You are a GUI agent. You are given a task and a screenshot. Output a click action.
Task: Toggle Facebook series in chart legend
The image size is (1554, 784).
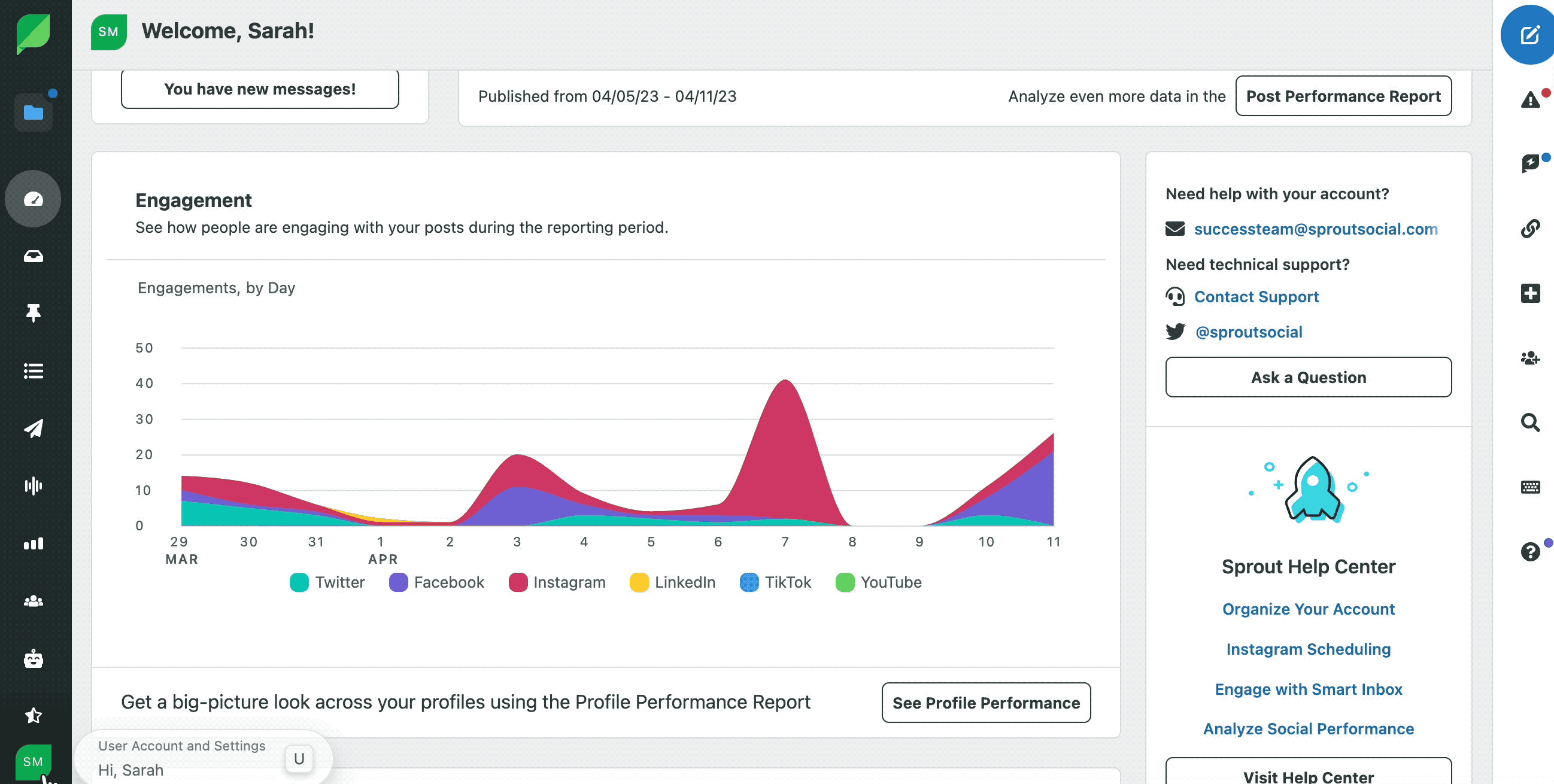point(437,582)
